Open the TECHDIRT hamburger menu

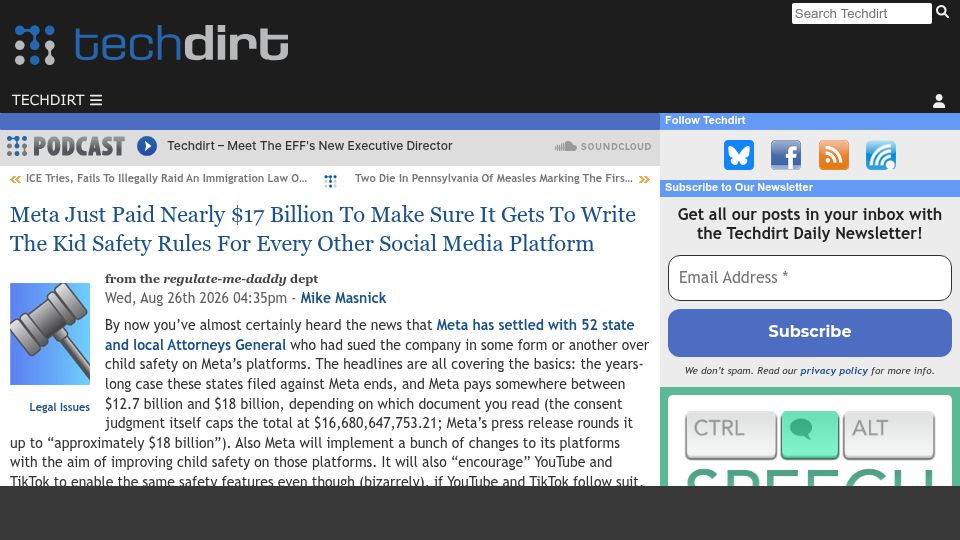tap(57, 100)
